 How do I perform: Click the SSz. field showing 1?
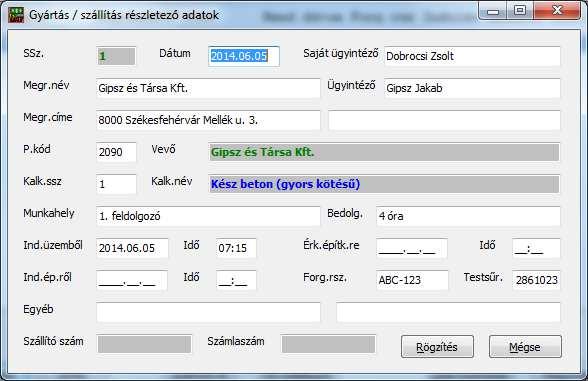tap(117, 56)
